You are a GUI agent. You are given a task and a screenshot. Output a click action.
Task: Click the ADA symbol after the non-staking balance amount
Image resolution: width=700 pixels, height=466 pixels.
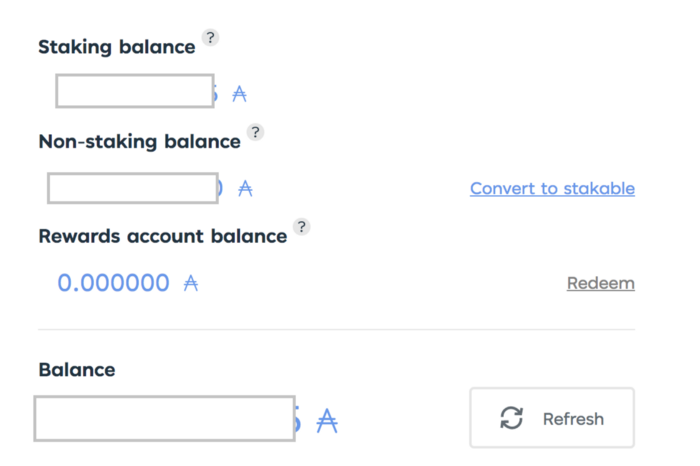pyautogui.click(x=245, y=188)
